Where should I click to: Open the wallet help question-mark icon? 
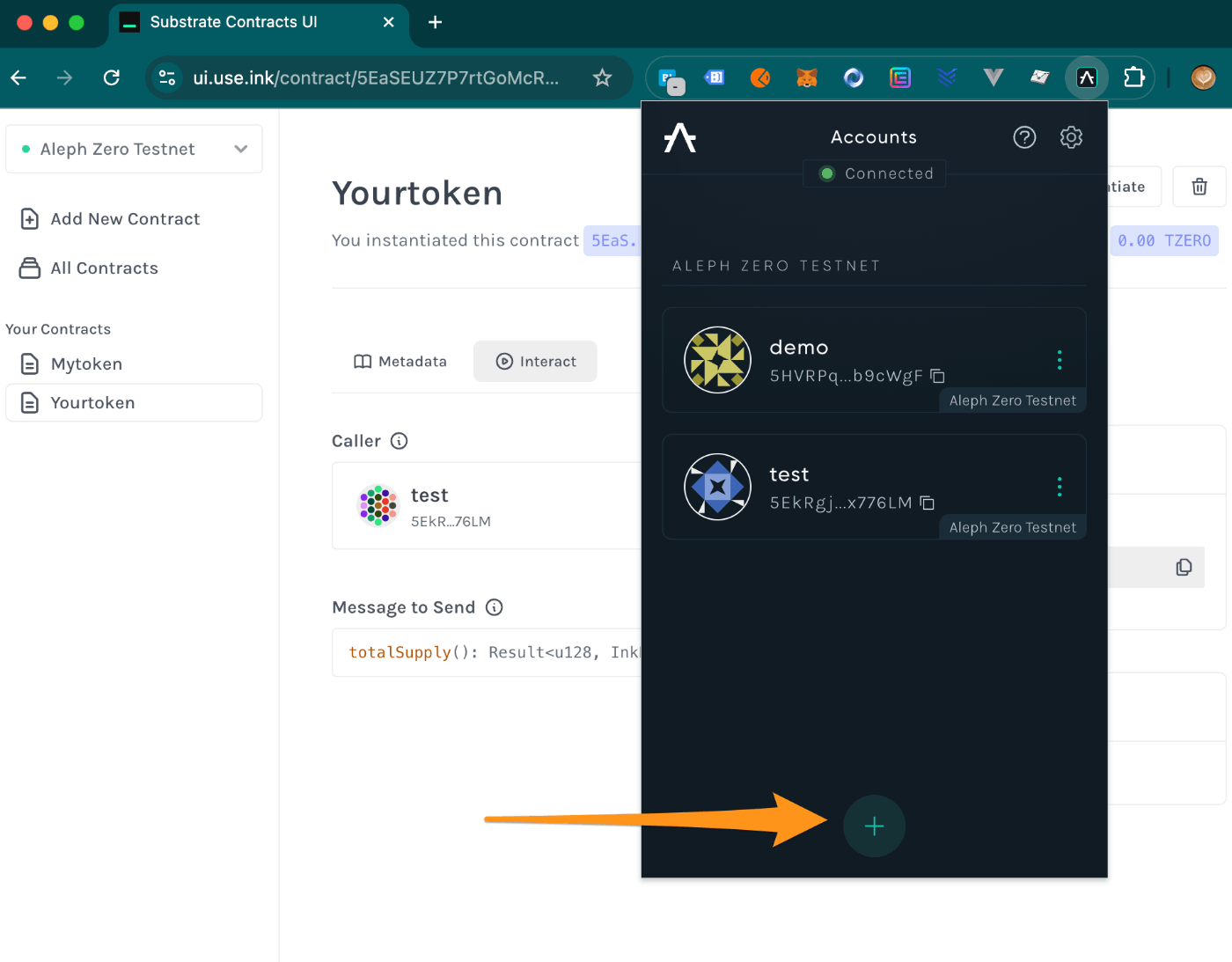pos(1024,137)
